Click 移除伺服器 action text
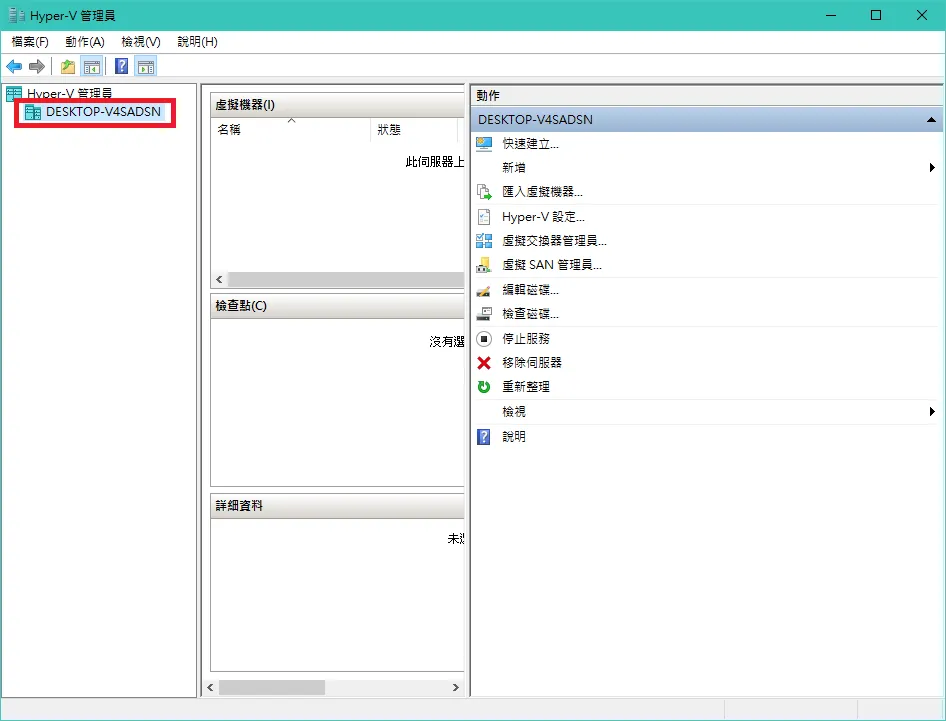The width and height of the screenshot is (946, 721). (532, 363)
